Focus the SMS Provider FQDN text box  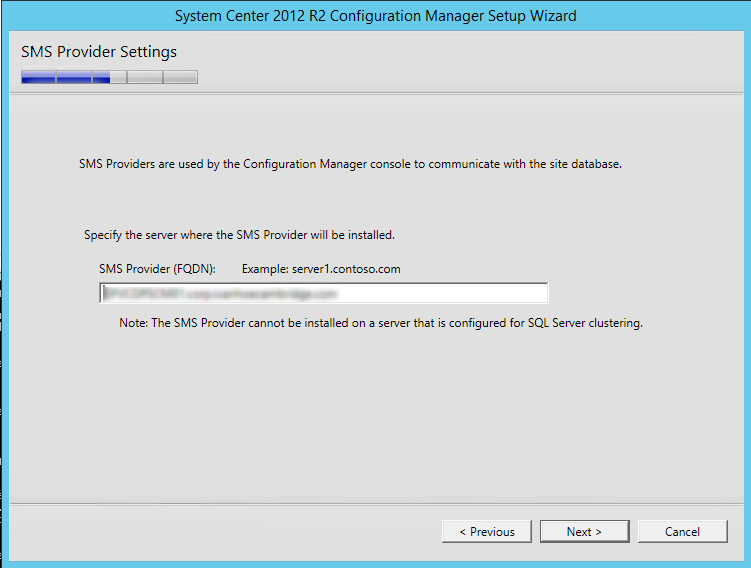point(324,293)
